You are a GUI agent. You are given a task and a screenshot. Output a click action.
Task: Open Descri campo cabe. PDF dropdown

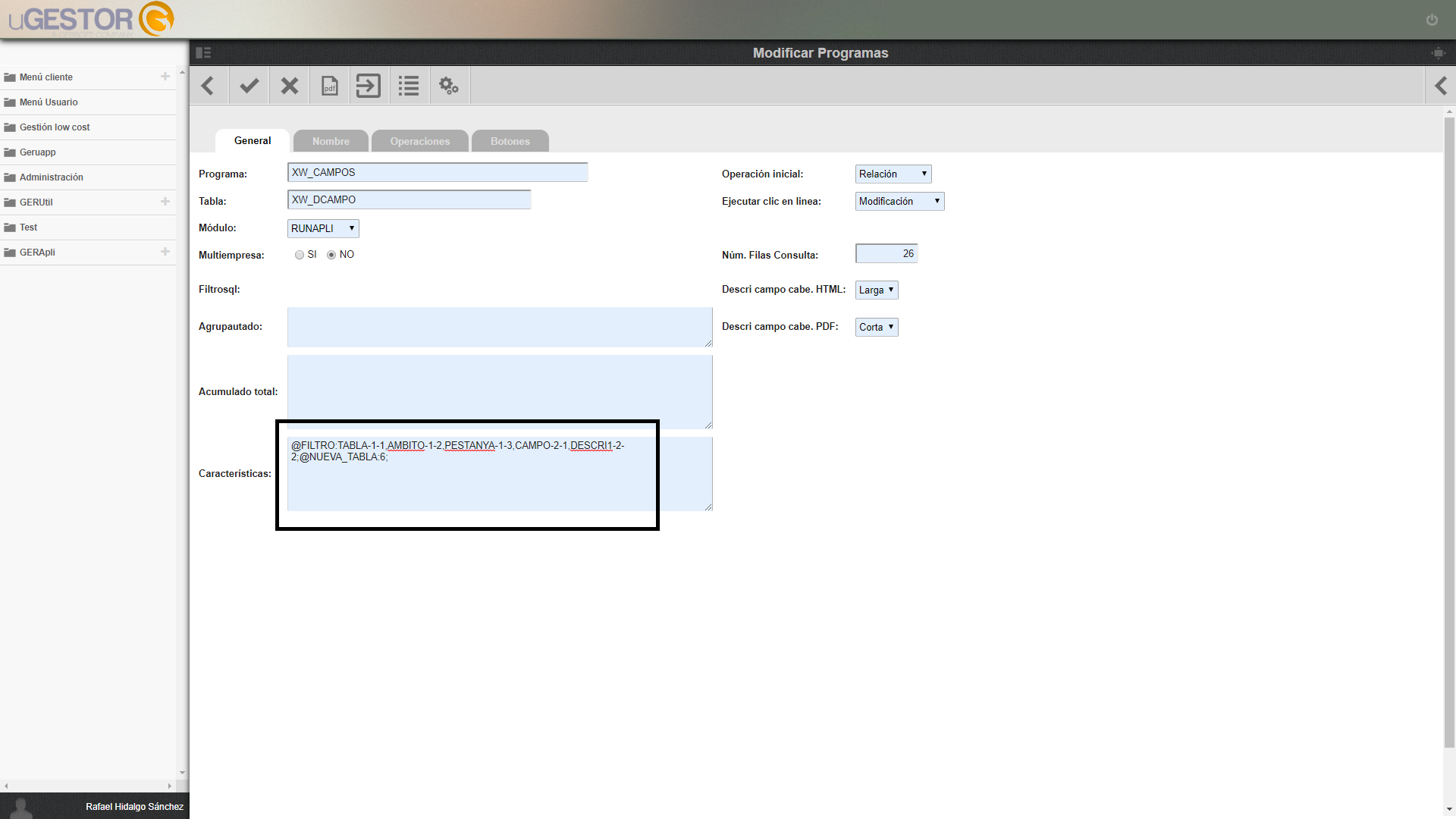pos(877,328)
